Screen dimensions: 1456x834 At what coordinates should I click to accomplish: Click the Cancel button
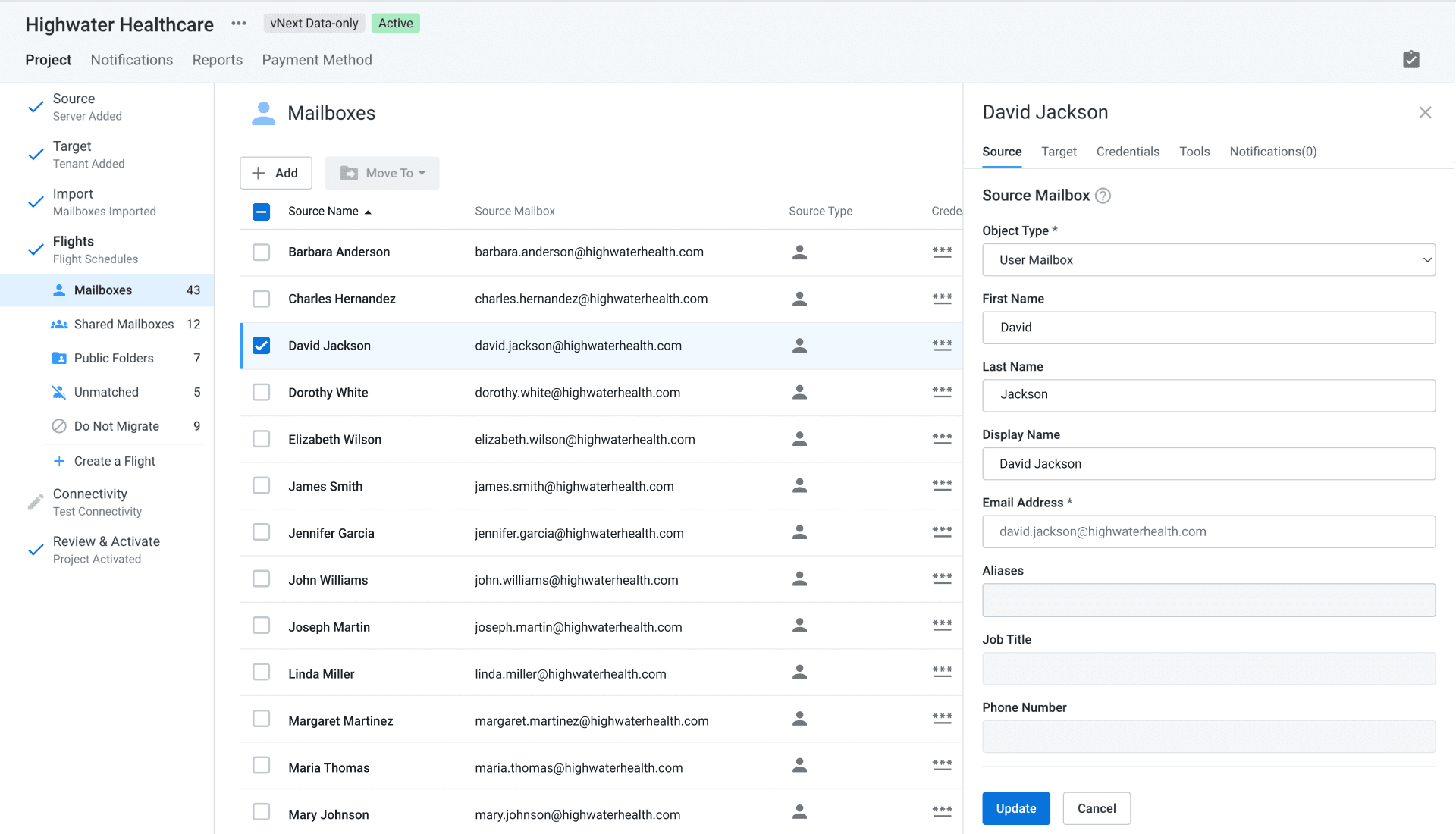pos(1096,808)
